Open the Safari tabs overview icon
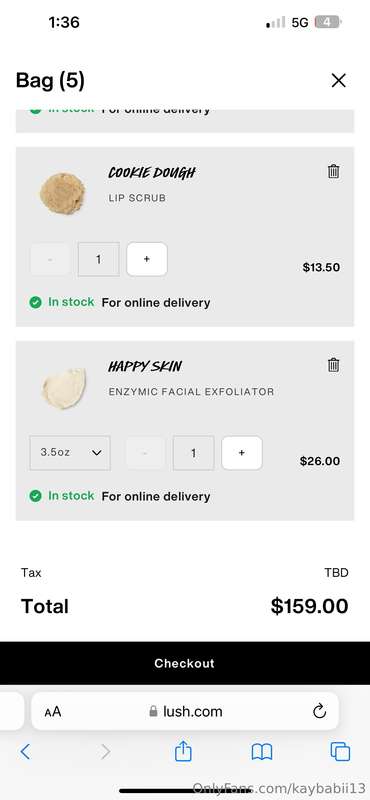The image size is (370, 800). [340, 752]
